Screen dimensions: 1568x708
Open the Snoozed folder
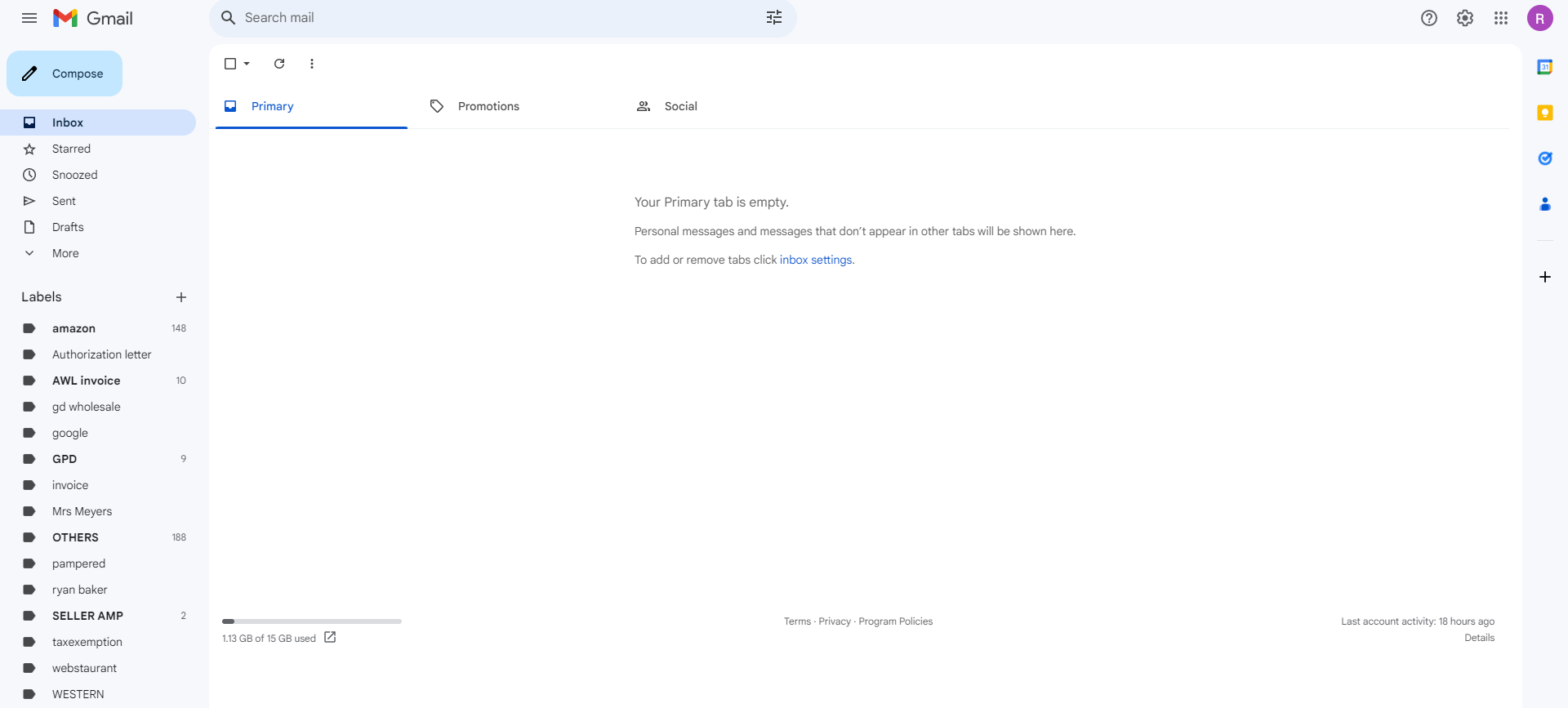coord(98,175)
